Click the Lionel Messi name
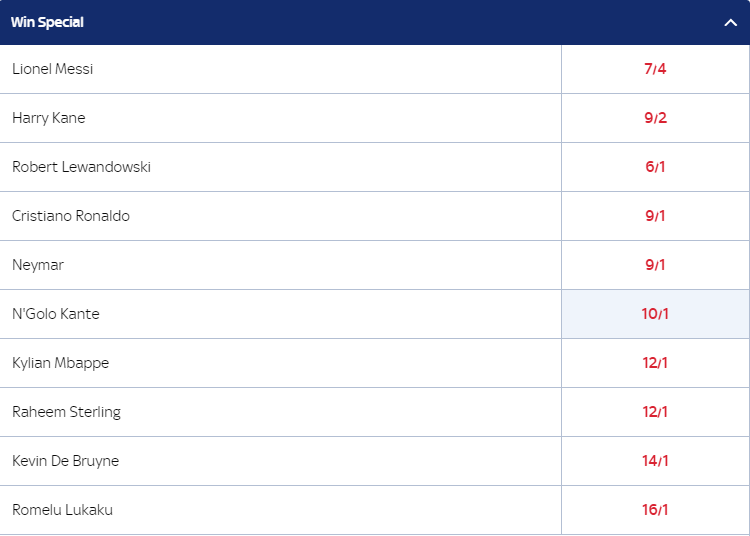 pos(52,69)
